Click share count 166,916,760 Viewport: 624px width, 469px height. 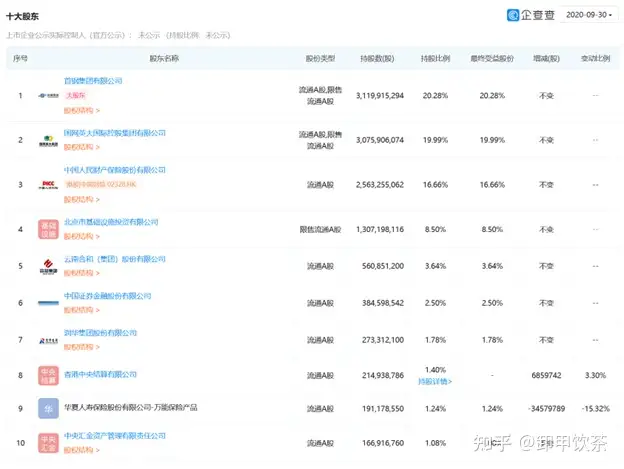click(x=383, y=443)
